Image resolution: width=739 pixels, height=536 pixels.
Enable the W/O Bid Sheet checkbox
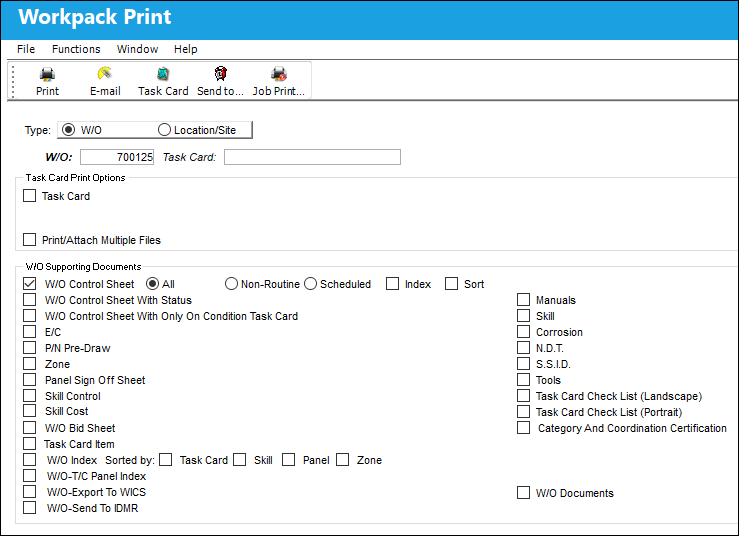tap(29, 428)
